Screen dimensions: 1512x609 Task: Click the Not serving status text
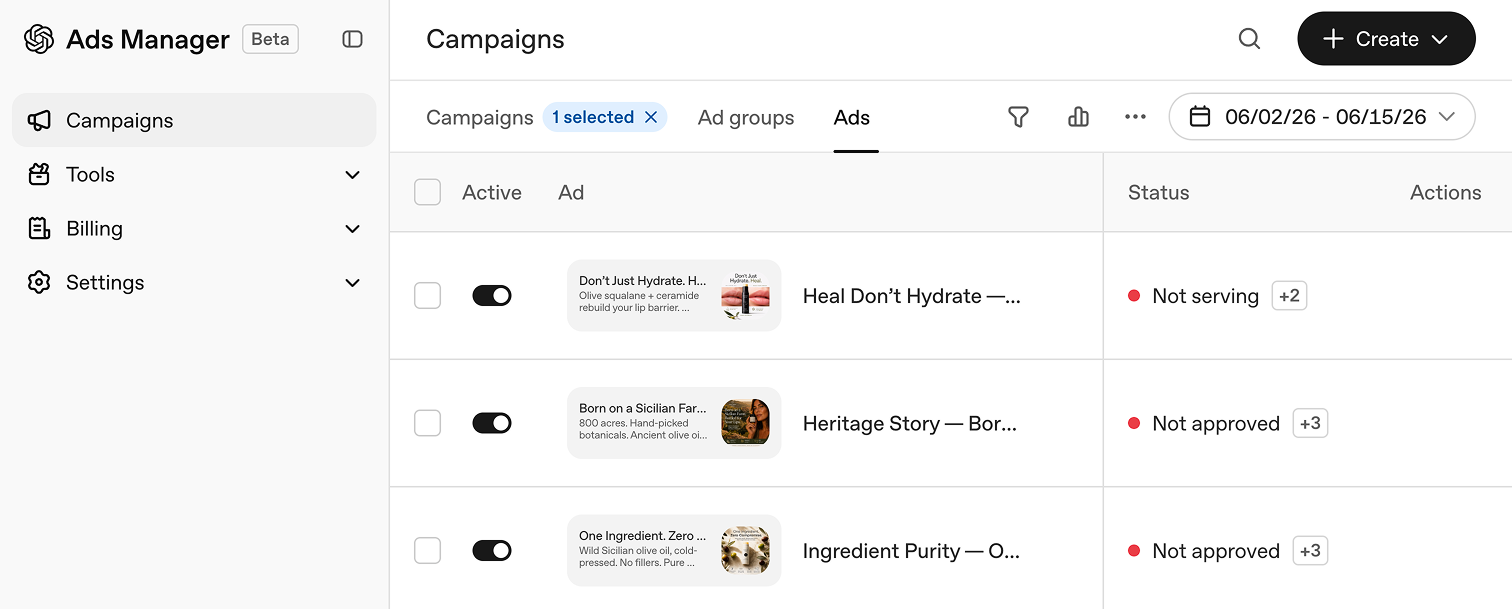tap(1205, 296)
